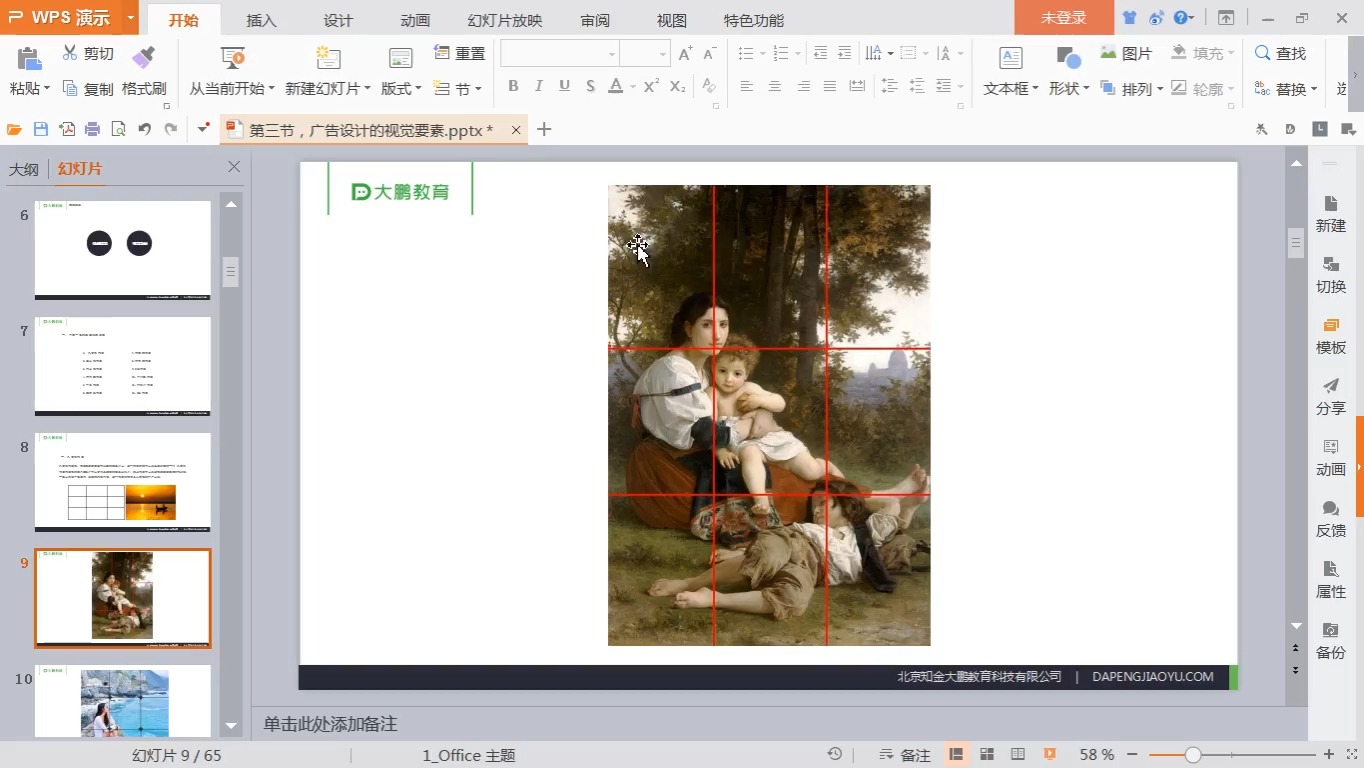Decrease paragraph indent level
The height and width of the screenshot is (768, 1364).
(820, 54)
